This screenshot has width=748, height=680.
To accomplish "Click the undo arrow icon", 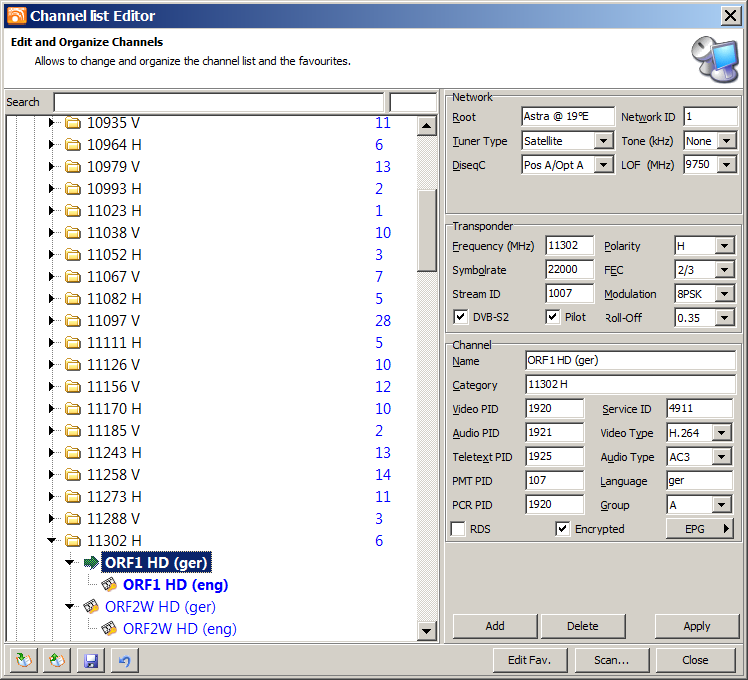I will [x=122, y=660].
